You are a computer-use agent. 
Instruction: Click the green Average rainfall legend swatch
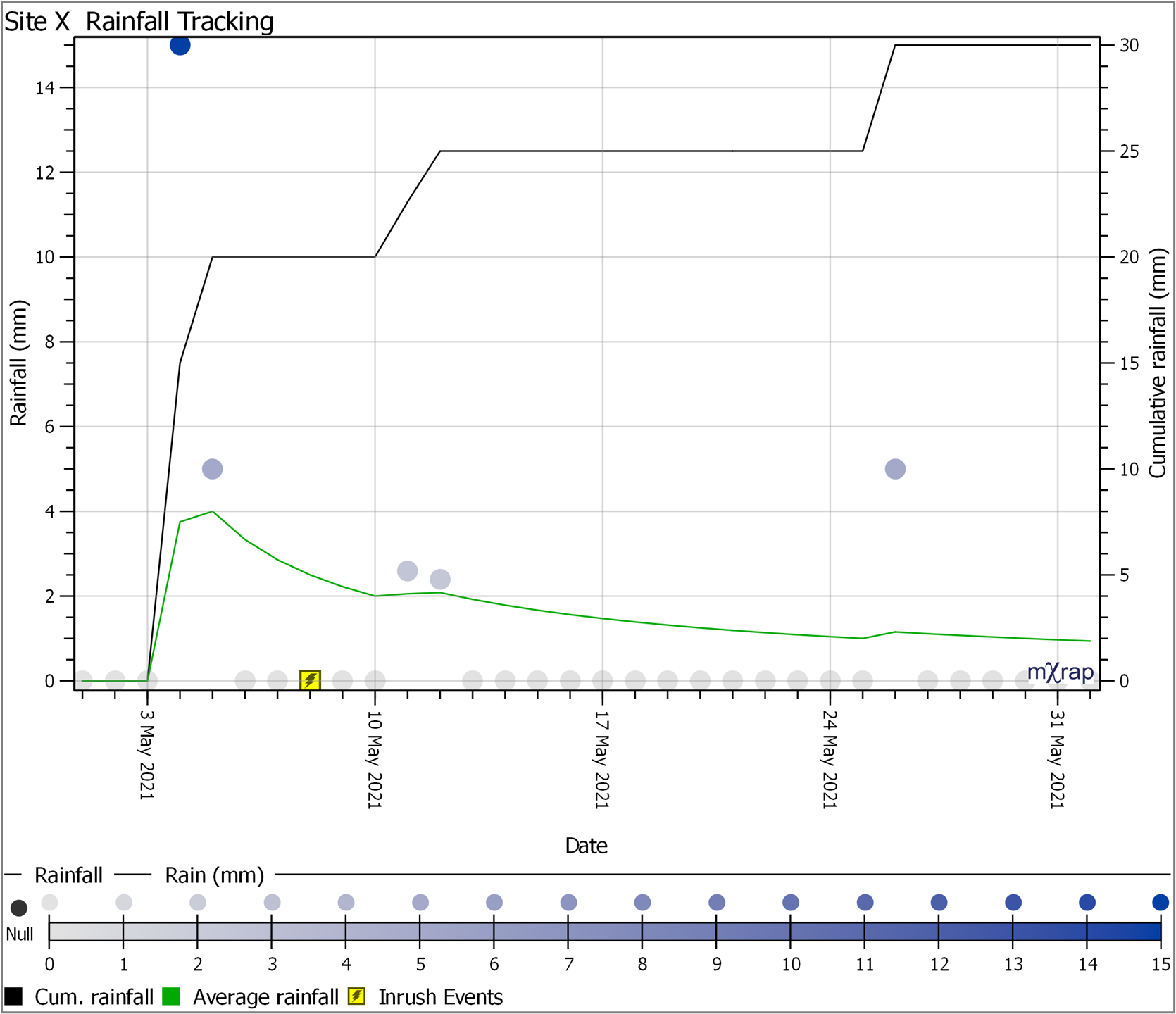171,996
